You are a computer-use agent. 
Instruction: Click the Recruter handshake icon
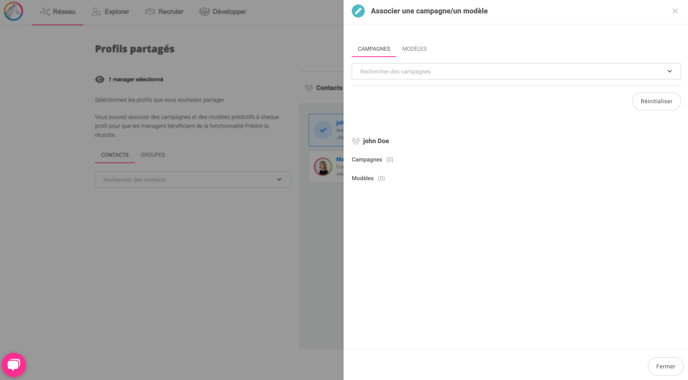pyautogui.click(x=150, y=12)
